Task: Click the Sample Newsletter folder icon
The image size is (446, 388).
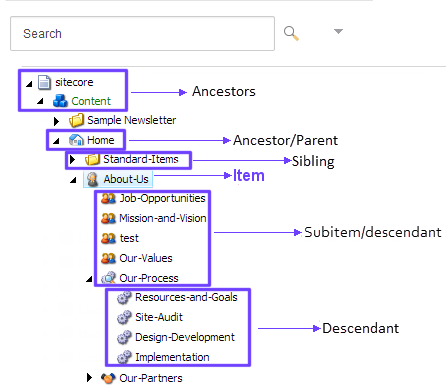Action: tap(76, 120)
